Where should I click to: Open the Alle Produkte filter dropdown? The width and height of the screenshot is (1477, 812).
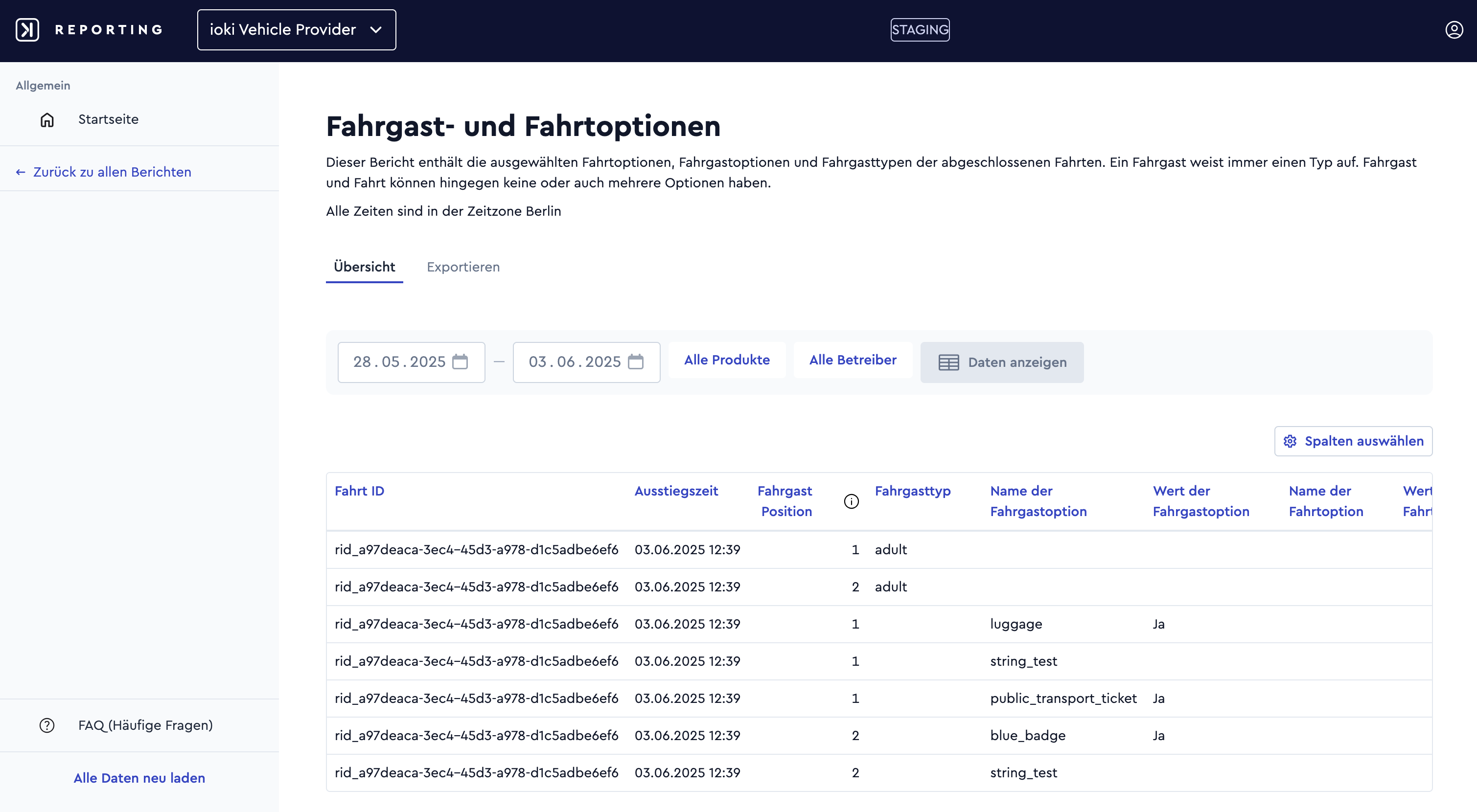727,360
